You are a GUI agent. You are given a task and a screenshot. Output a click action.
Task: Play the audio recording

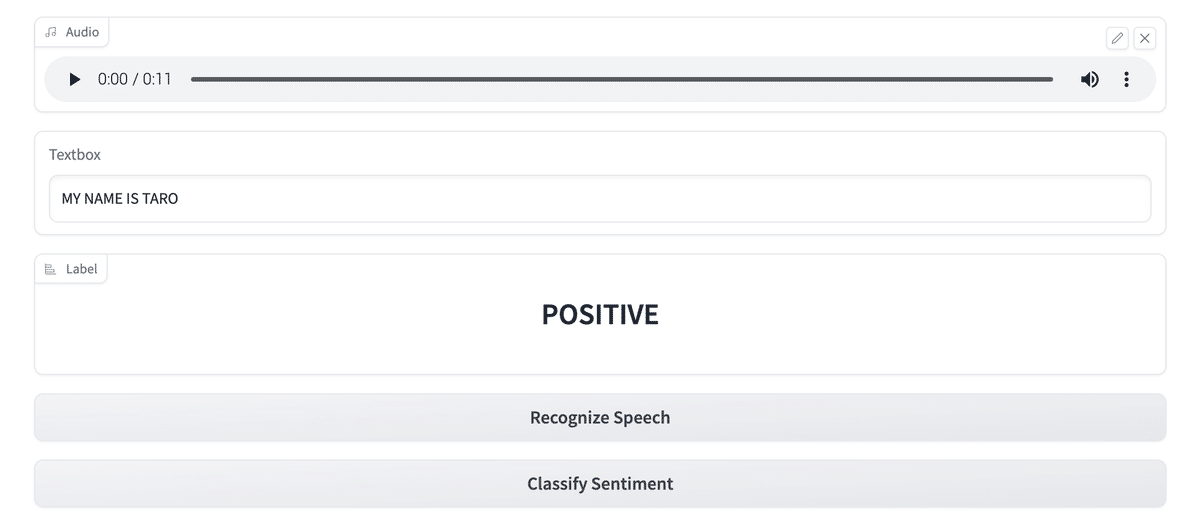[74, 79]
